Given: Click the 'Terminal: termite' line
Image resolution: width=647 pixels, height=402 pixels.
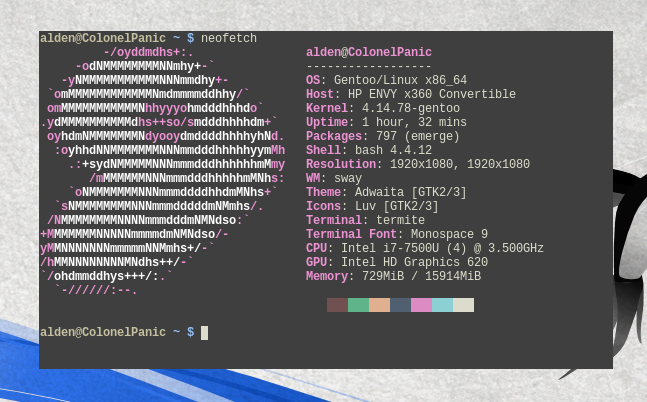Looking at the screenshot, I should (366, 220).
